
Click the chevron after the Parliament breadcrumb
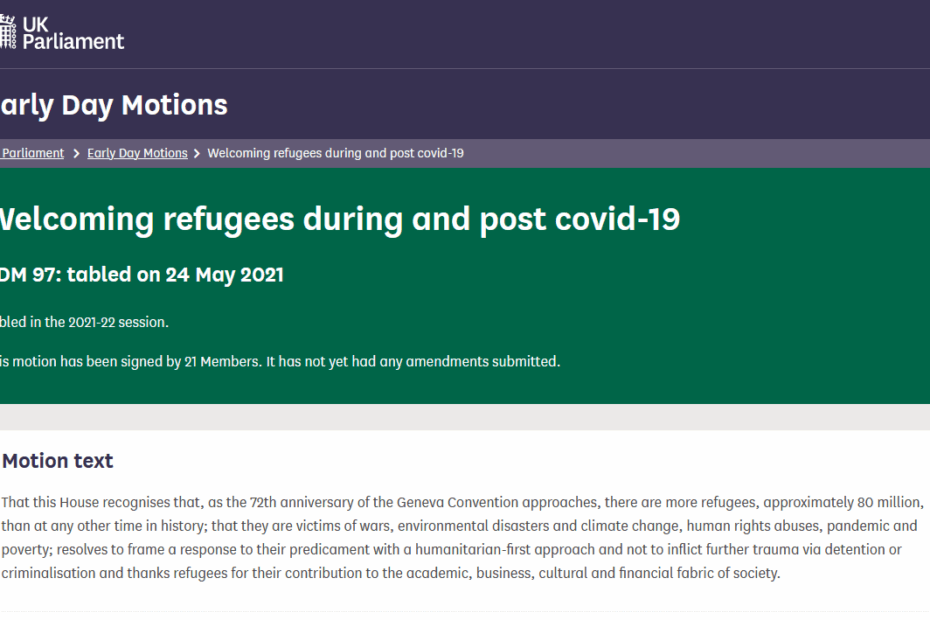point(76,153)
